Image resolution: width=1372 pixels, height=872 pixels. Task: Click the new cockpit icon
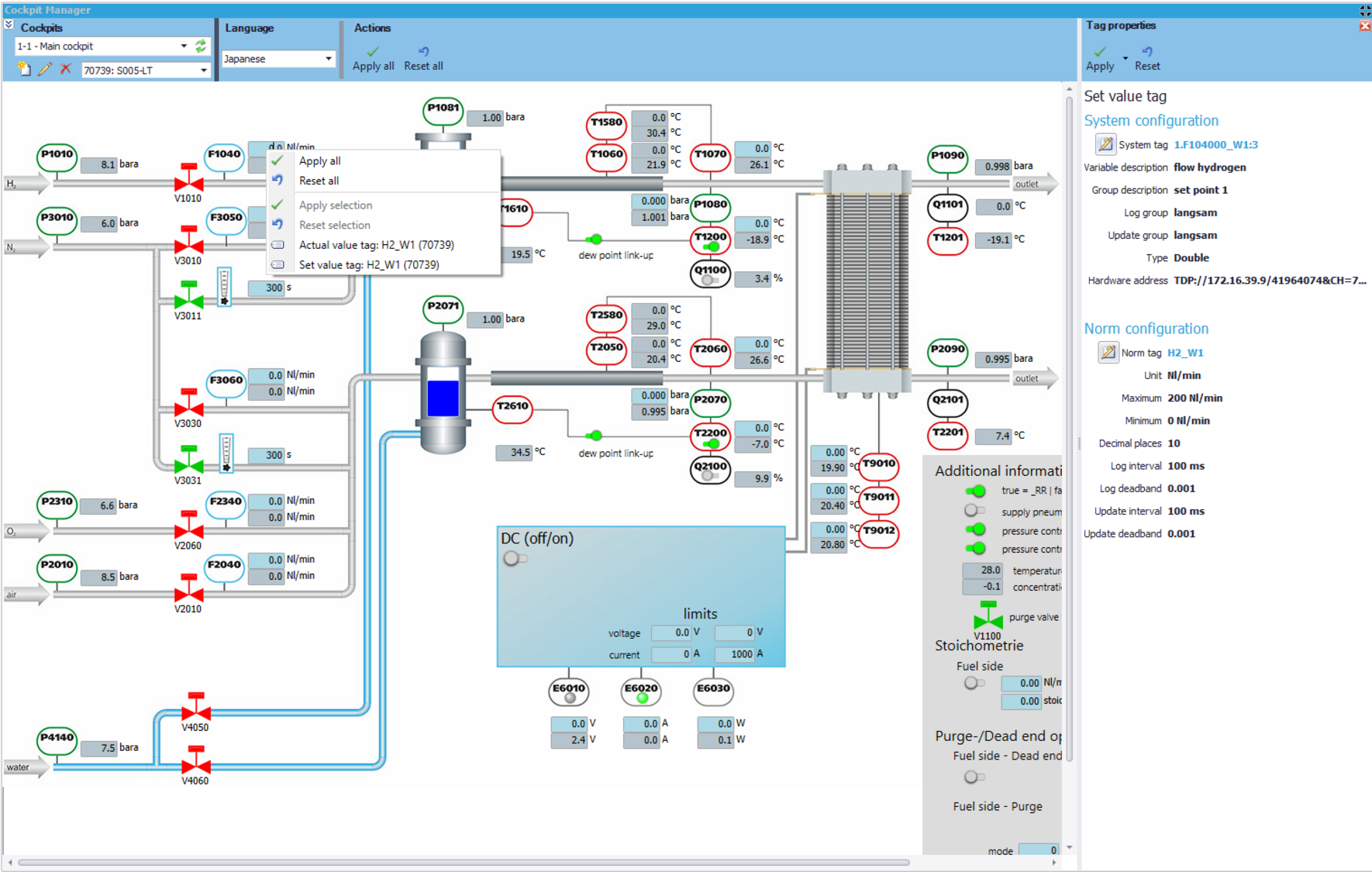(x=25, y=70)
